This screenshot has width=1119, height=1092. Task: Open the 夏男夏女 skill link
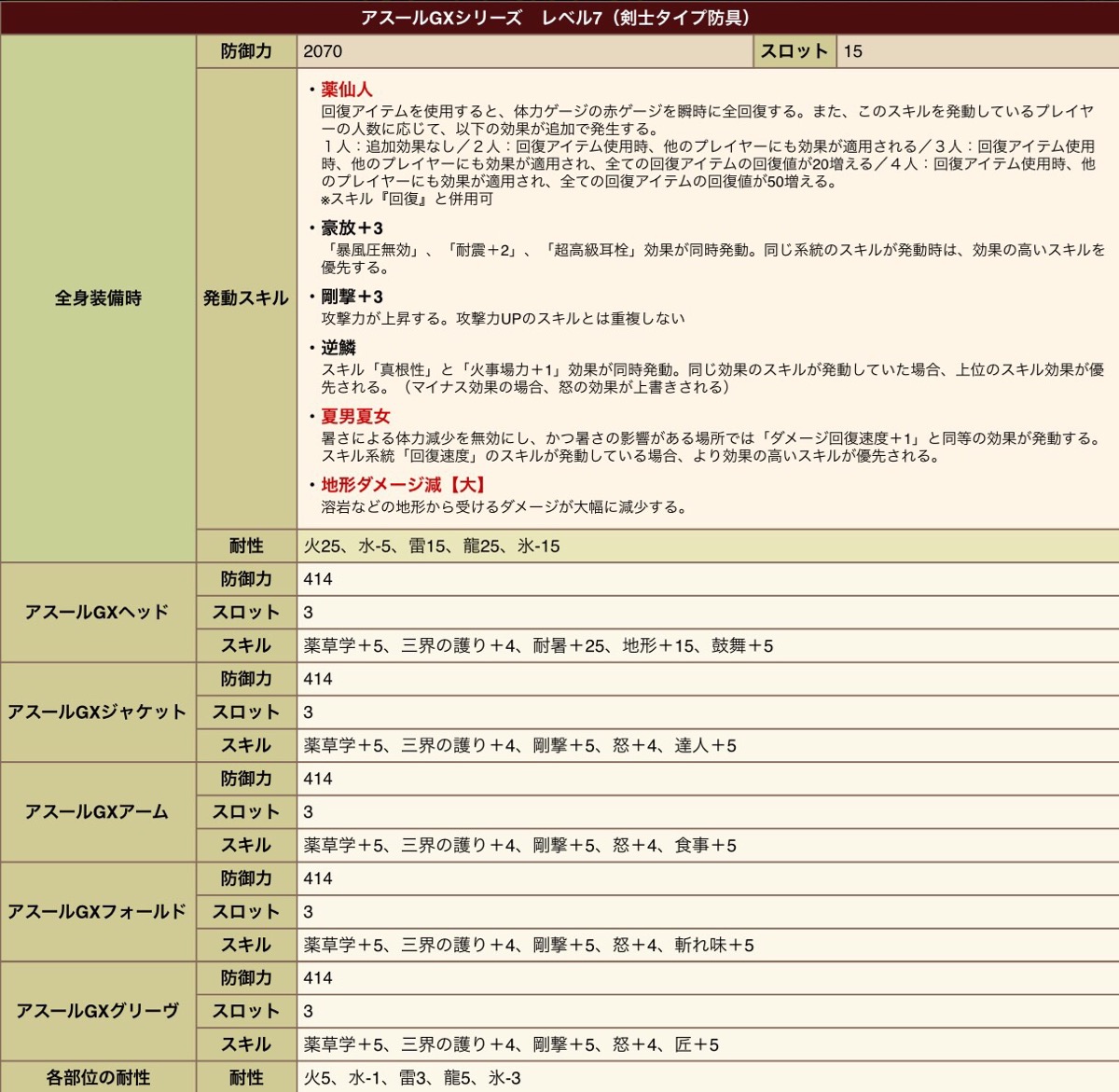tap(355, 417)
